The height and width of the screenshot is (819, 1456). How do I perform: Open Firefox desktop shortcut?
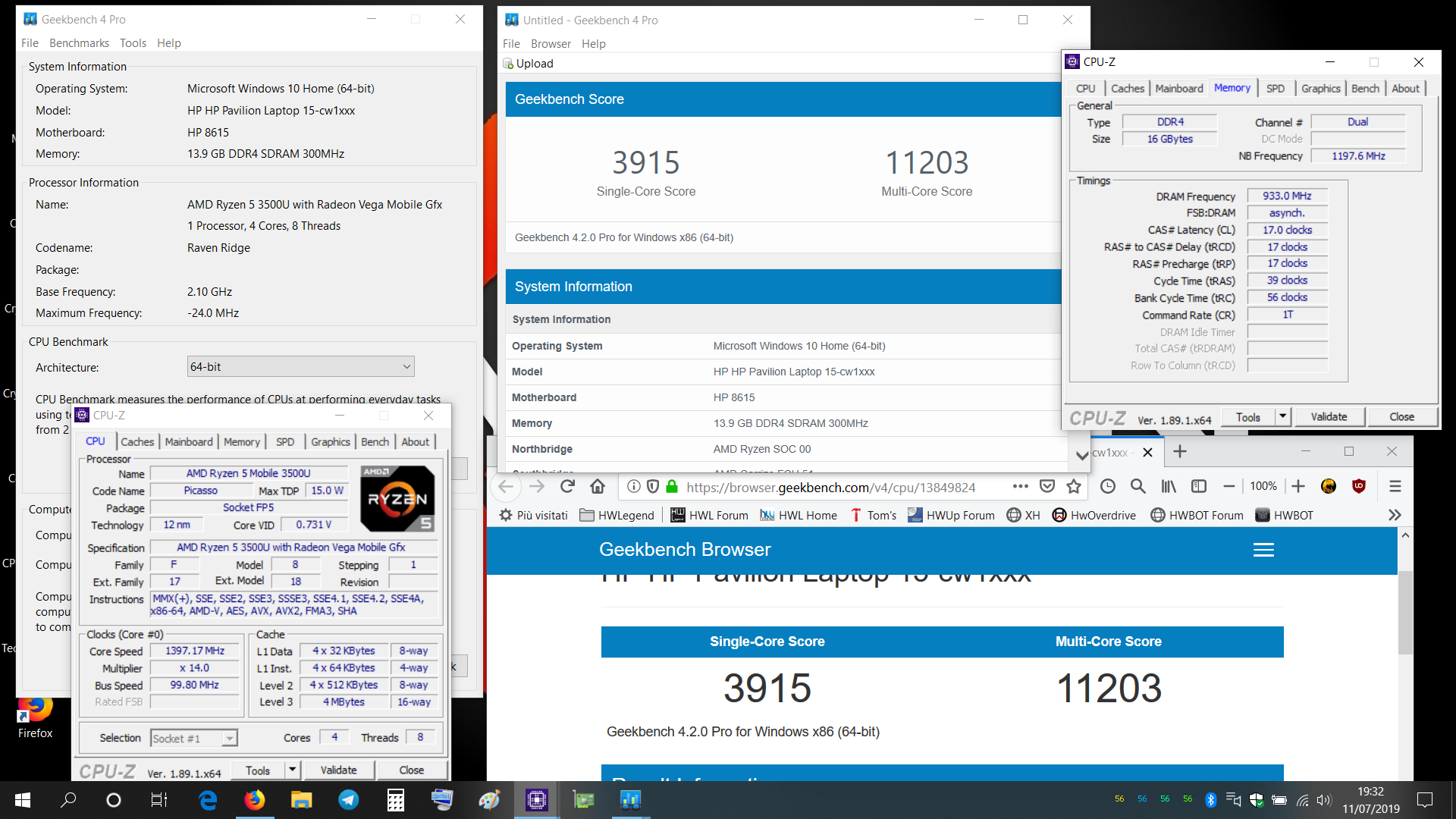click(35, 717)
